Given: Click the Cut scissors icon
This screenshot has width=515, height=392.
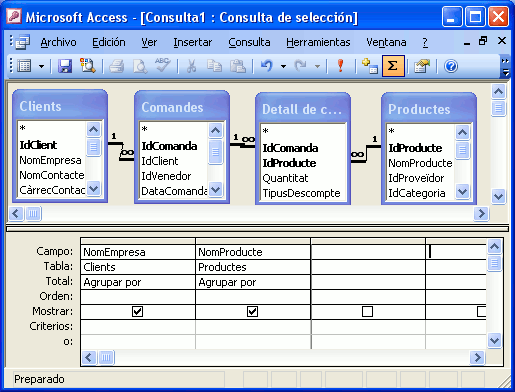Looking at the screenshot, I should (191, 66).
